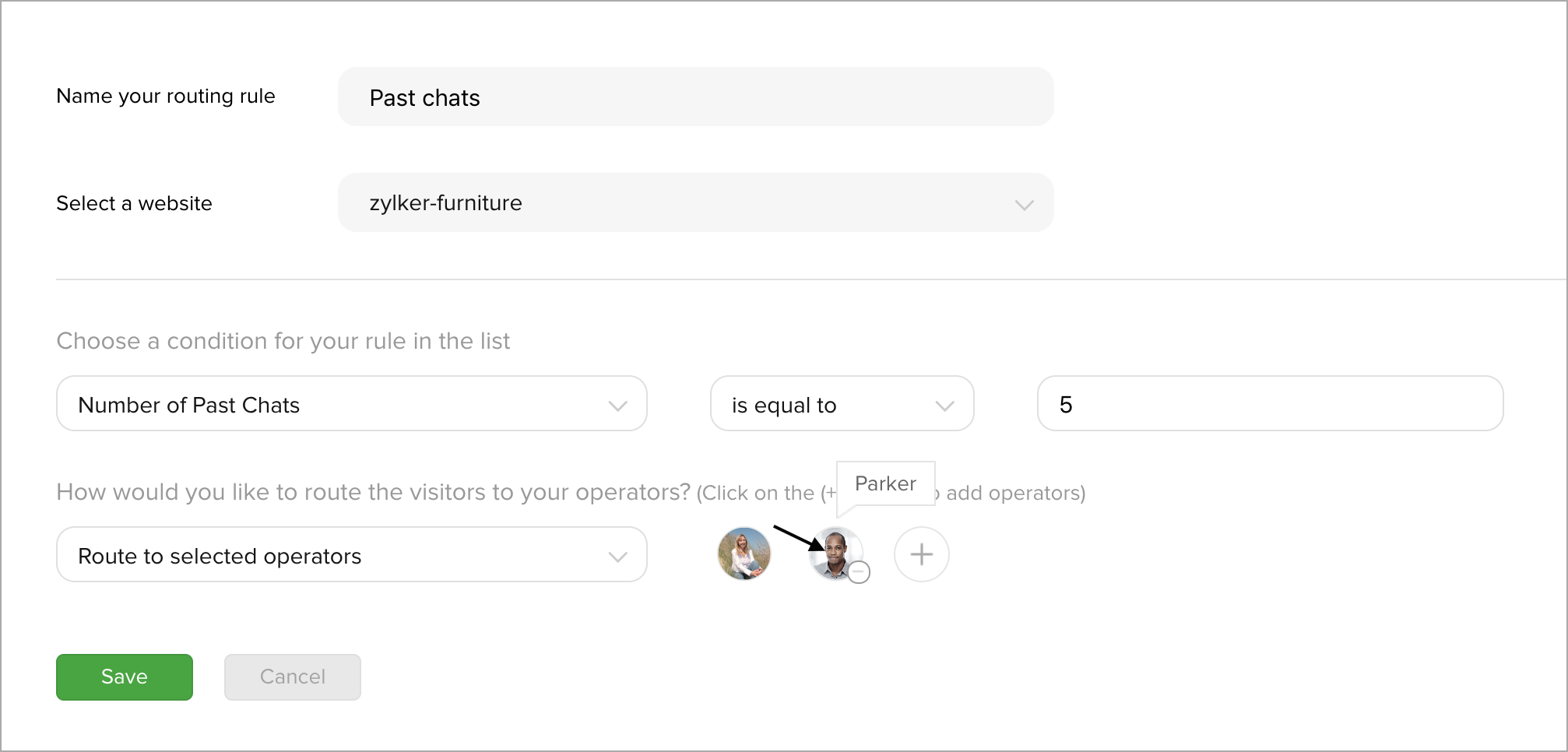
Task: Open the Number of Past Chats condition dropdown
Action: tap(352, 403)
